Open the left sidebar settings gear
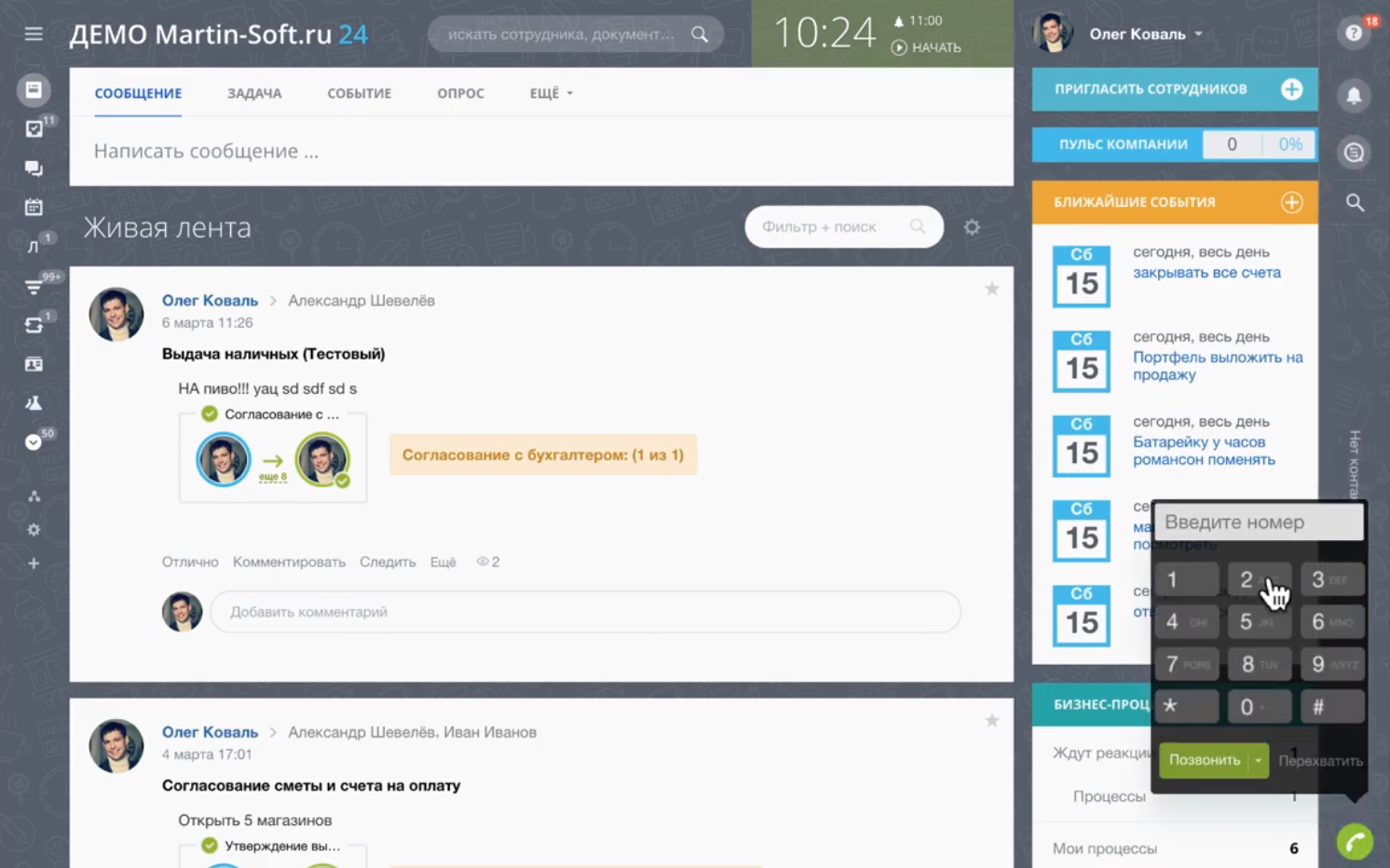1390x868 pixels. 34,530
